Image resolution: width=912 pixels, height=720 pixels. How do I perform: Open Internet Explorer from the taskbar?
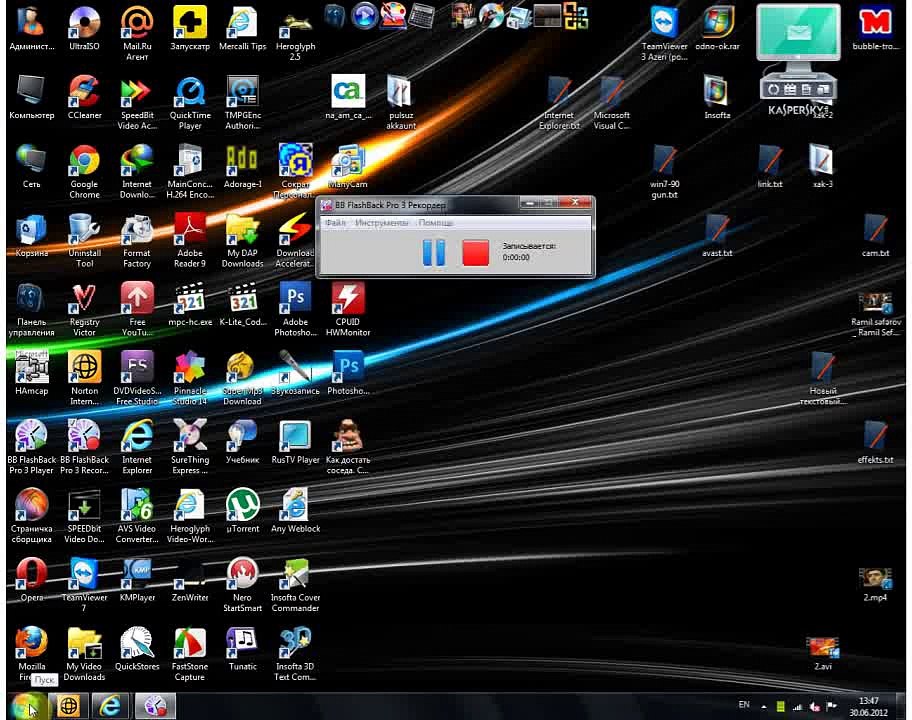coord(109,706)
